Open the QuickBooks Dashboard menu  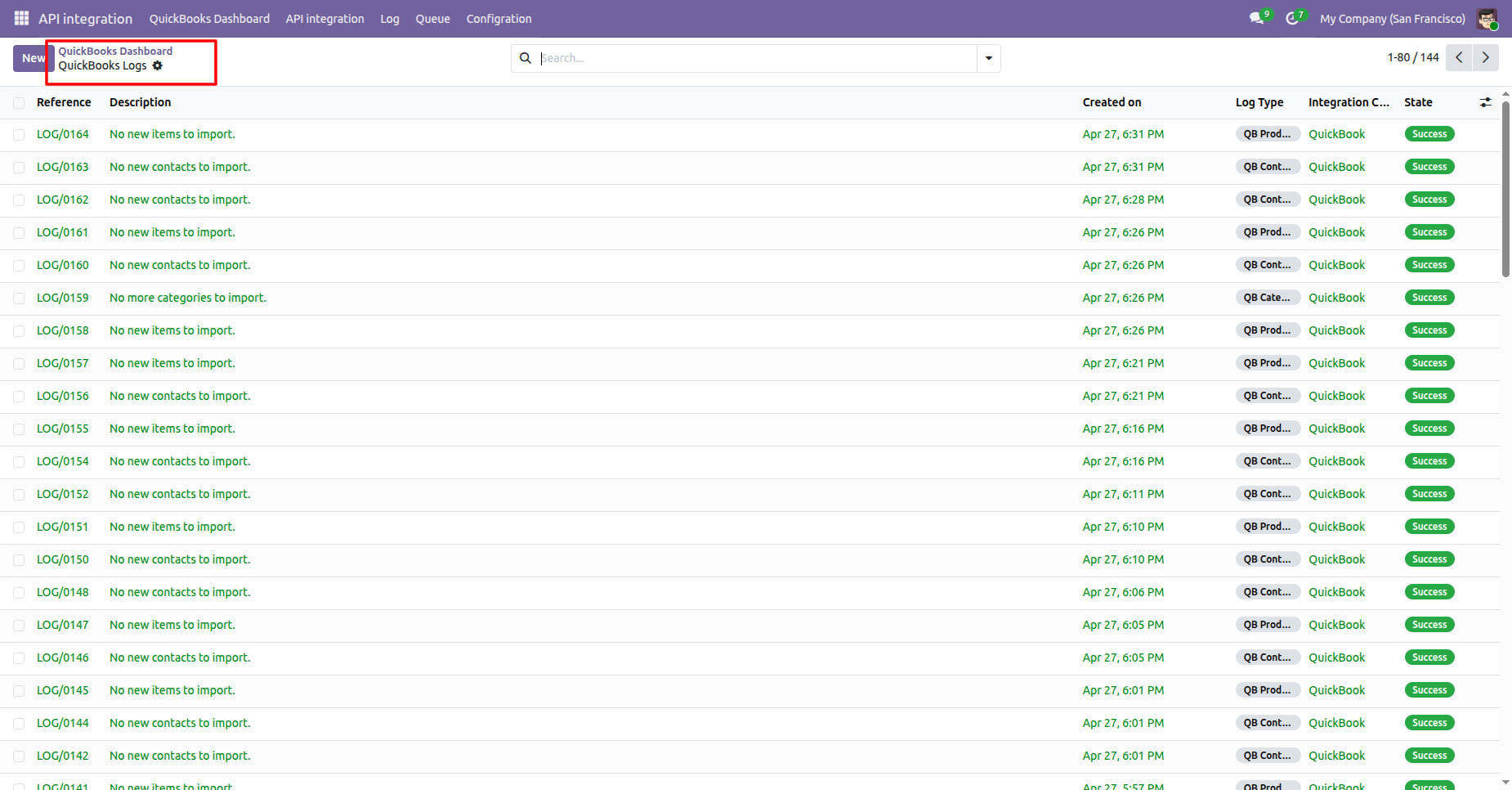[x=209, y=18]
